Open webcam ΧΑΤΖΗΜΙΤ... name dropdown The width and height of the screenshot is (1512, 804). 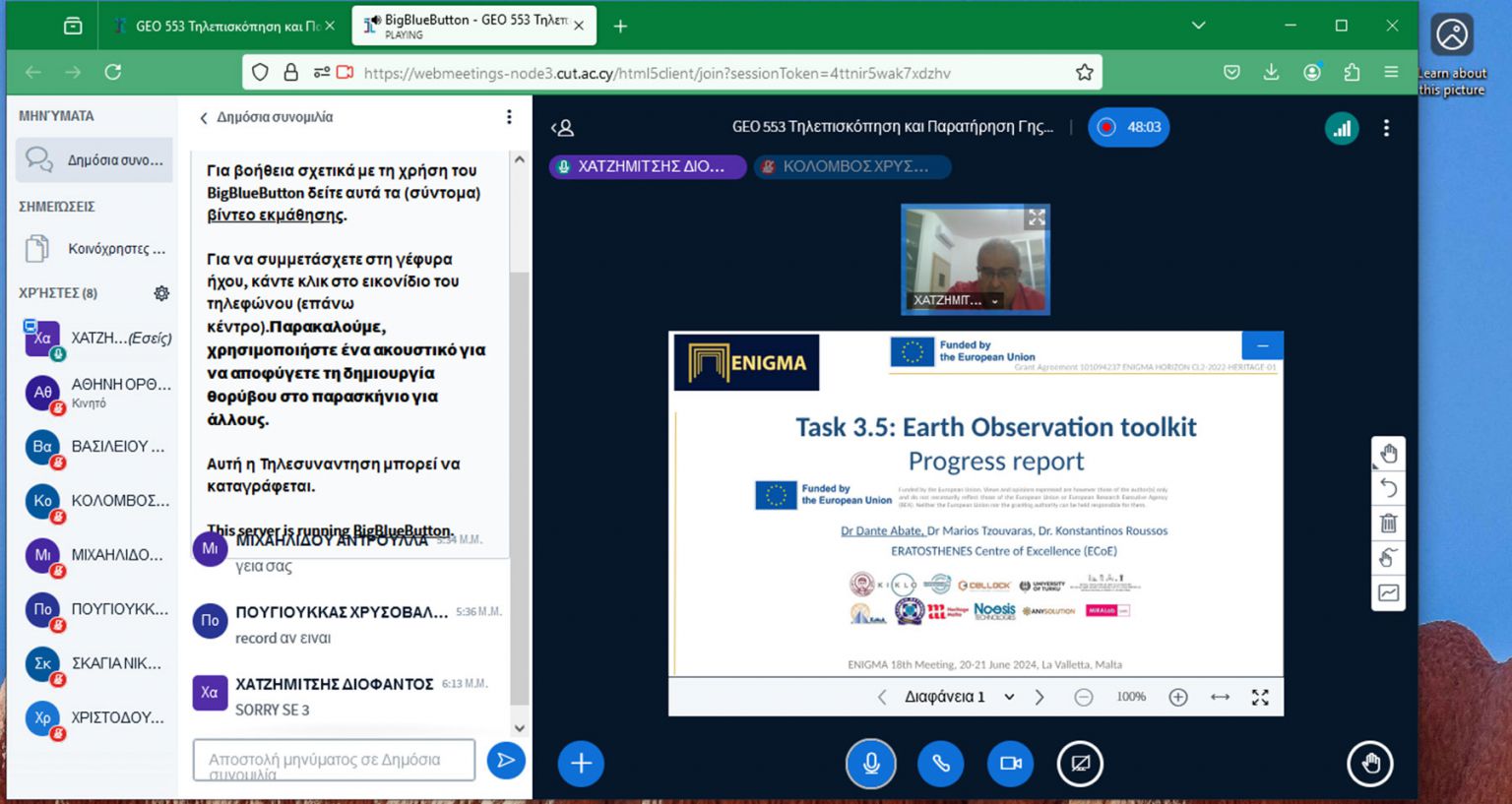click(x=955, y=300)
